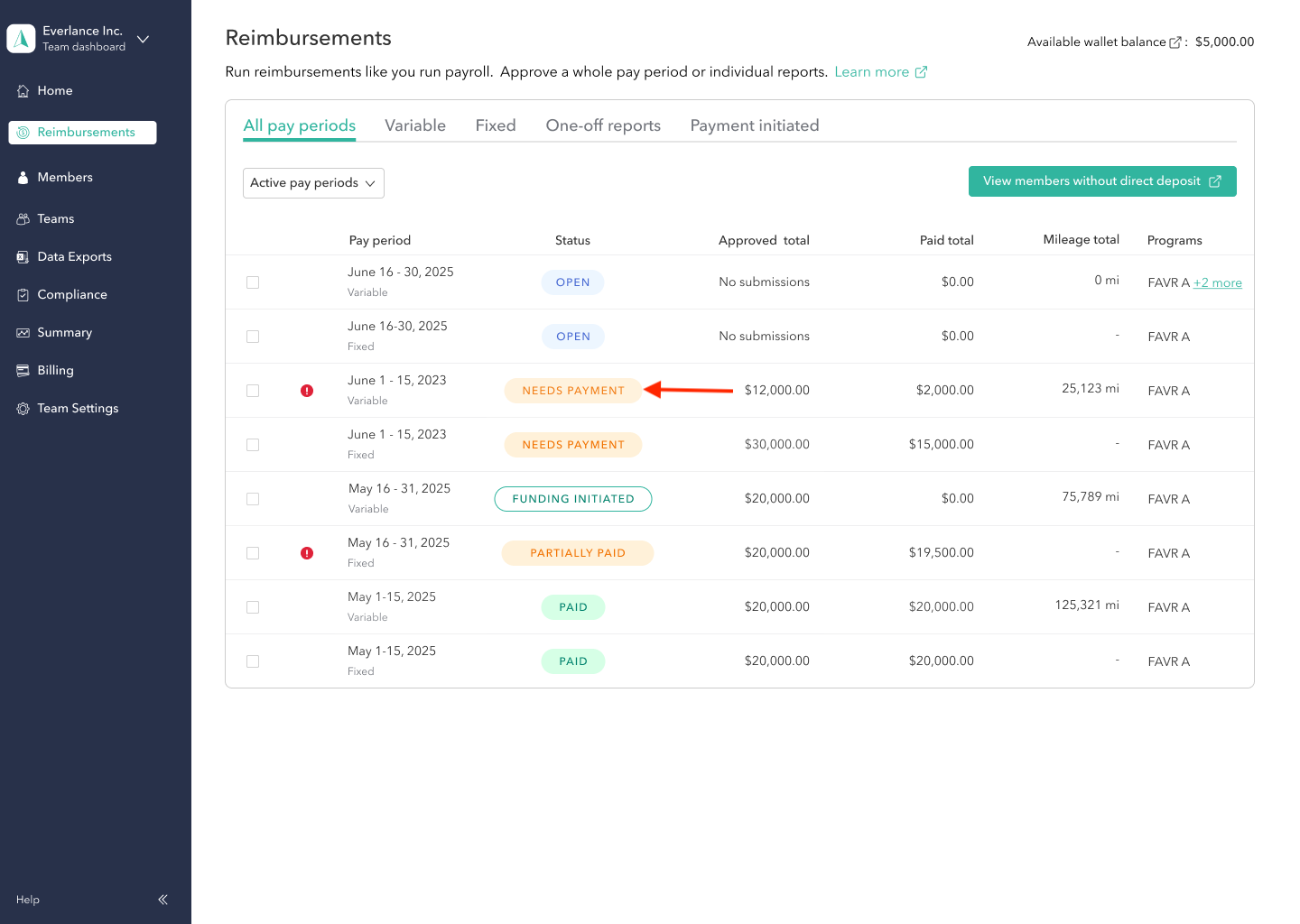Open the +2 more programs link

[1218, 282]
